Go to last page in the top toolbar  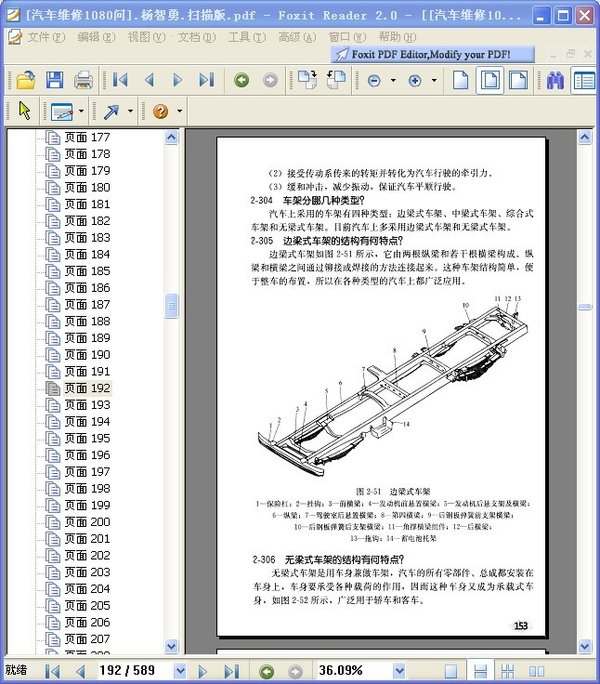point(206,80)
